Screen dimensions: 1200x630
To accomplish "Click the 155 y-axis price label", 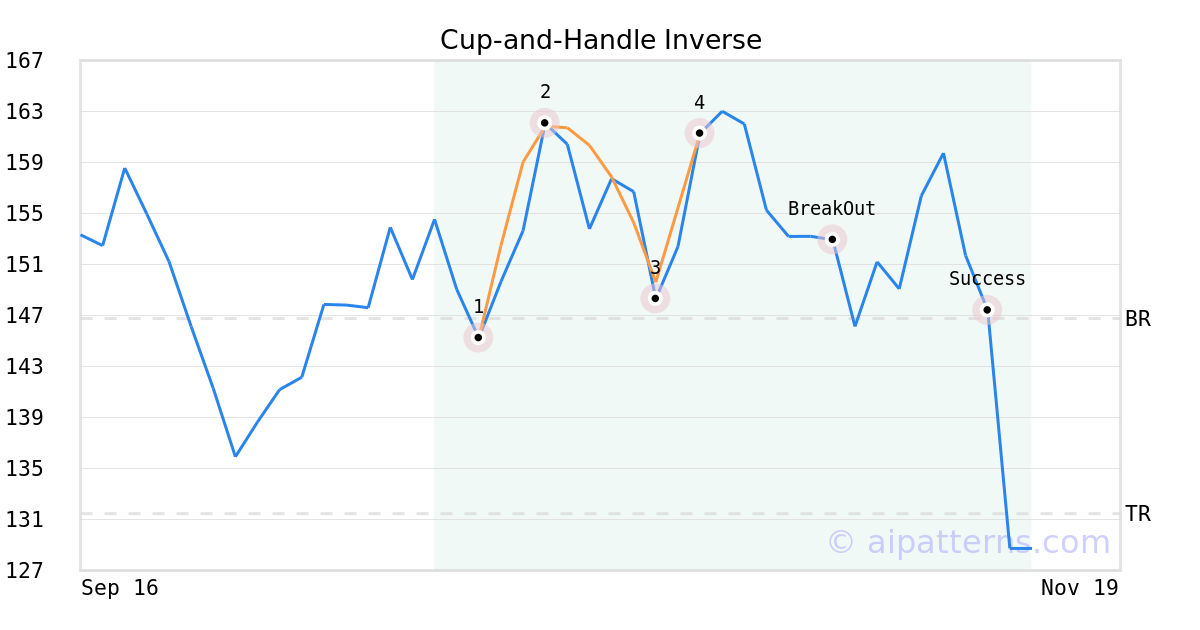I will coord(25,214).
